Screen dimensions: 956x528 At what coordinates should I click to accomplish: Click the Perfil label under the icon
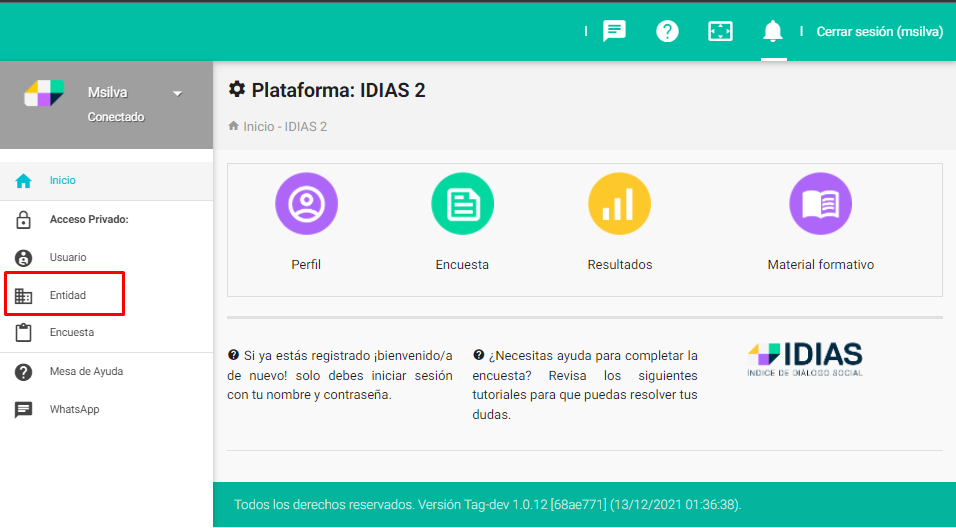306,265
